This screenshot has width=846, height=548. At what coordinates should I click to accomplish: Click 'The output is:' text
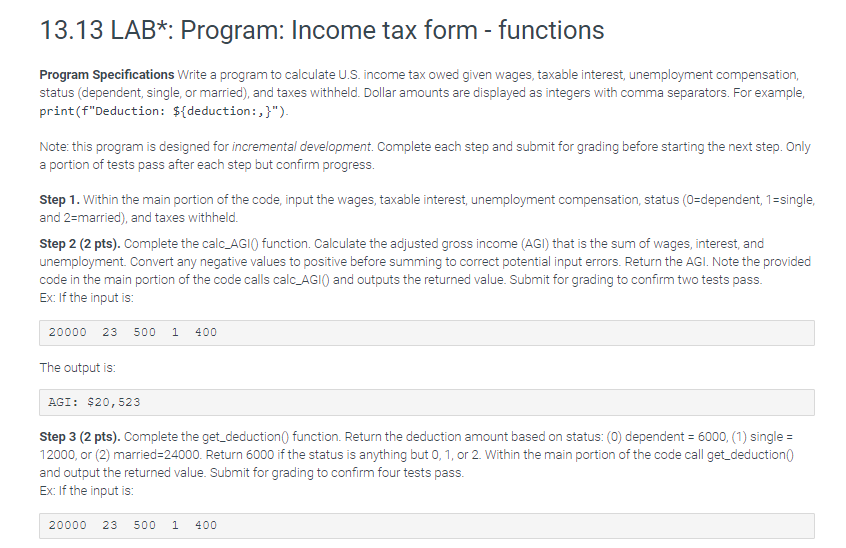click(77, 368)
